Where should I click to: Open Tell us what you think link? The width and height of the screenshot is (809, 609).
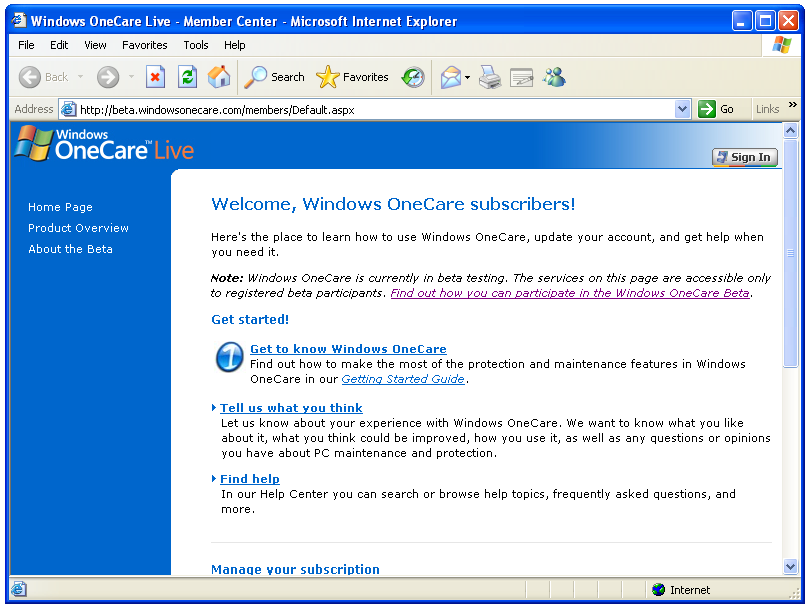click(291, 408)
